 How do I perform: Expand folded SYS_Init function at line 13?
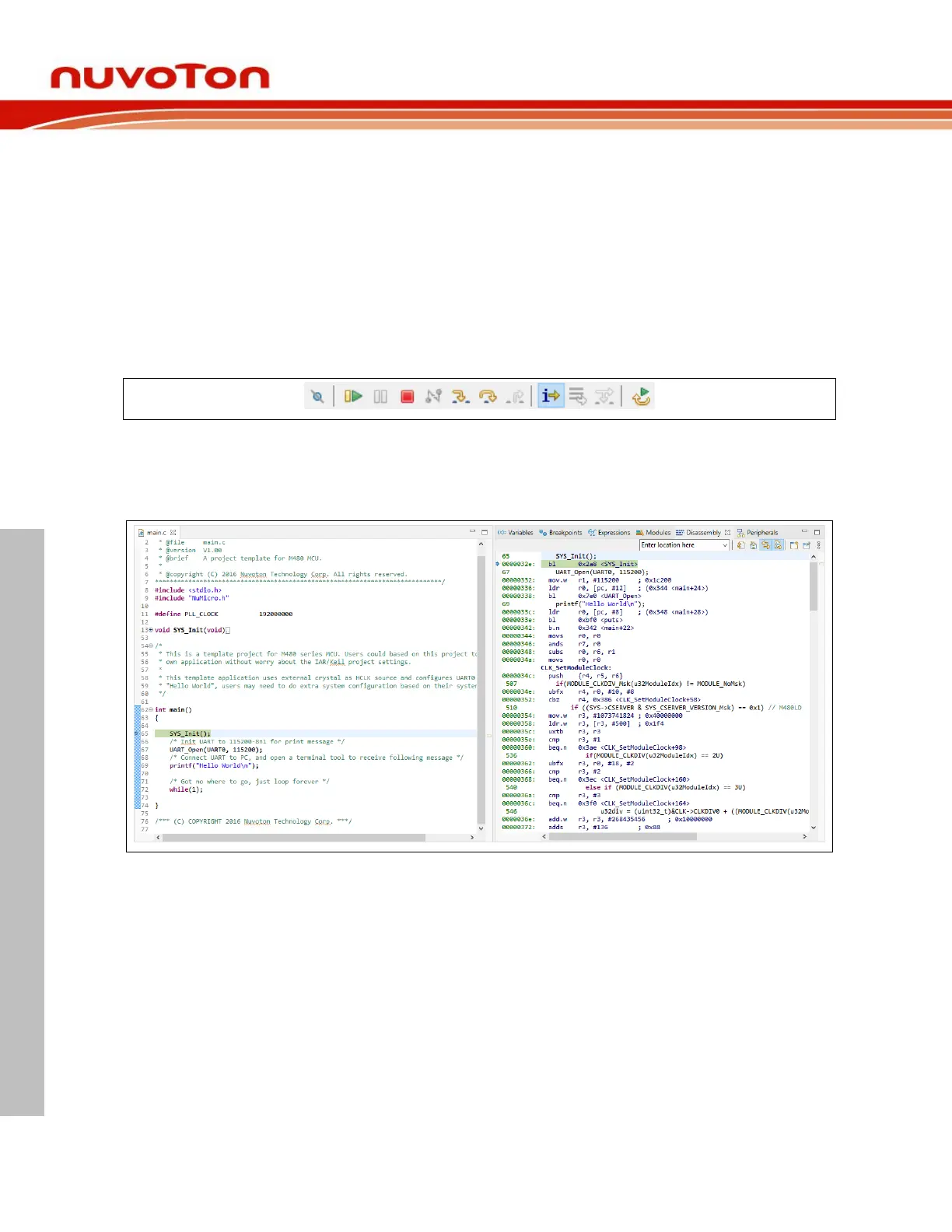pyautogui.click(x=151, y=630)
